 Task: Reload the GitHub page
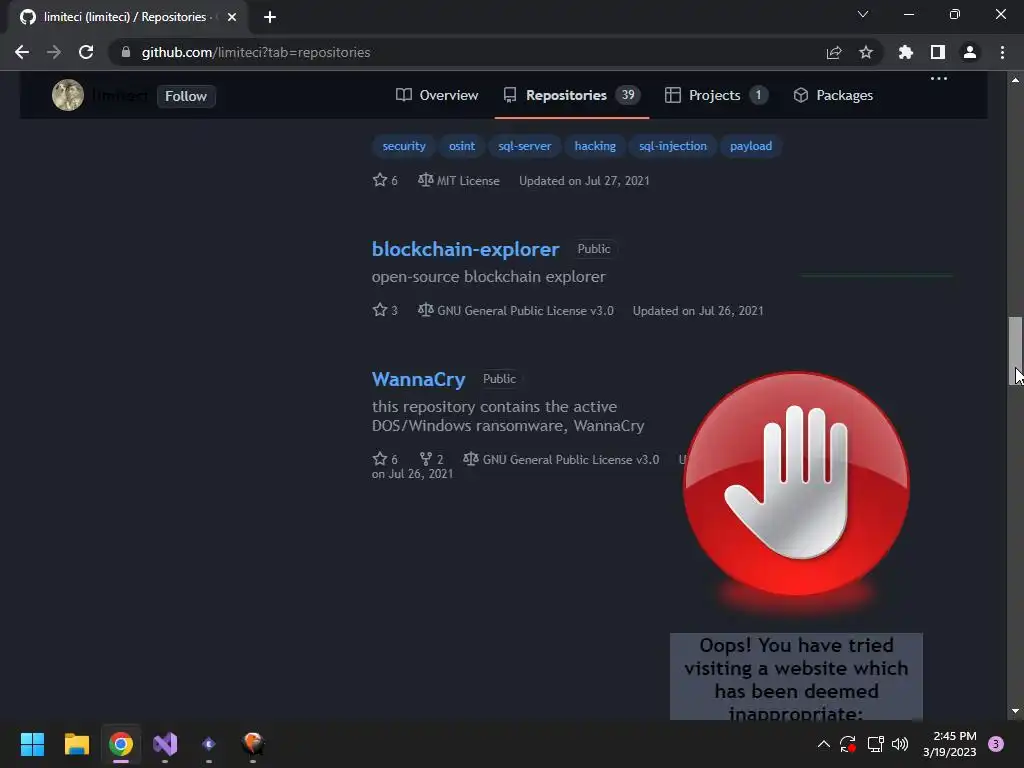[86, 52]
